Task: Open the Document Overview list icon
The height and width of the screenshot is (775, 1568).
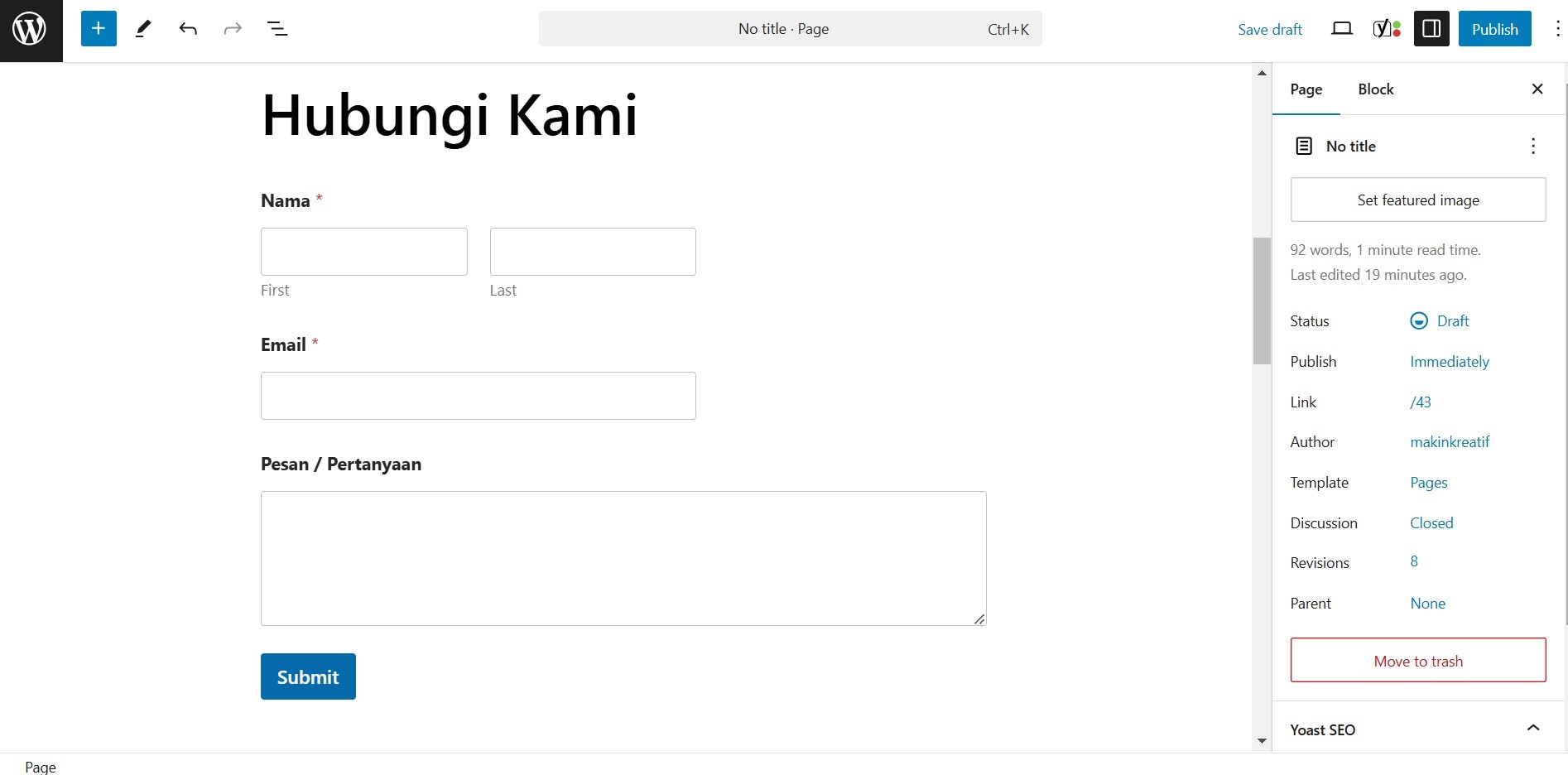Action: [x=277, y=29]
